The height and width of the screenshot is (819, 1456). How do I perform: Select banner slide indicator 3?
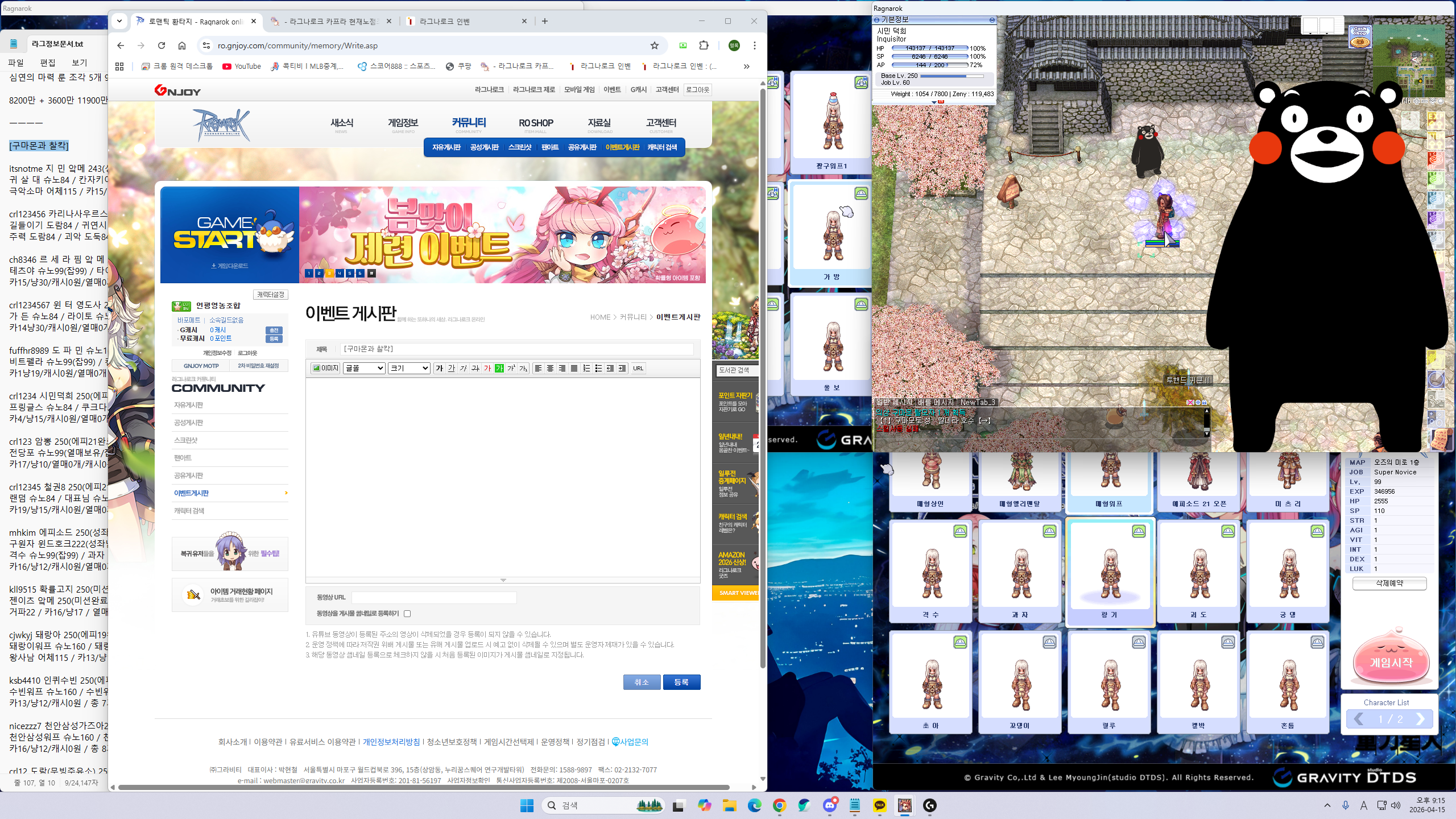(329, 273)
